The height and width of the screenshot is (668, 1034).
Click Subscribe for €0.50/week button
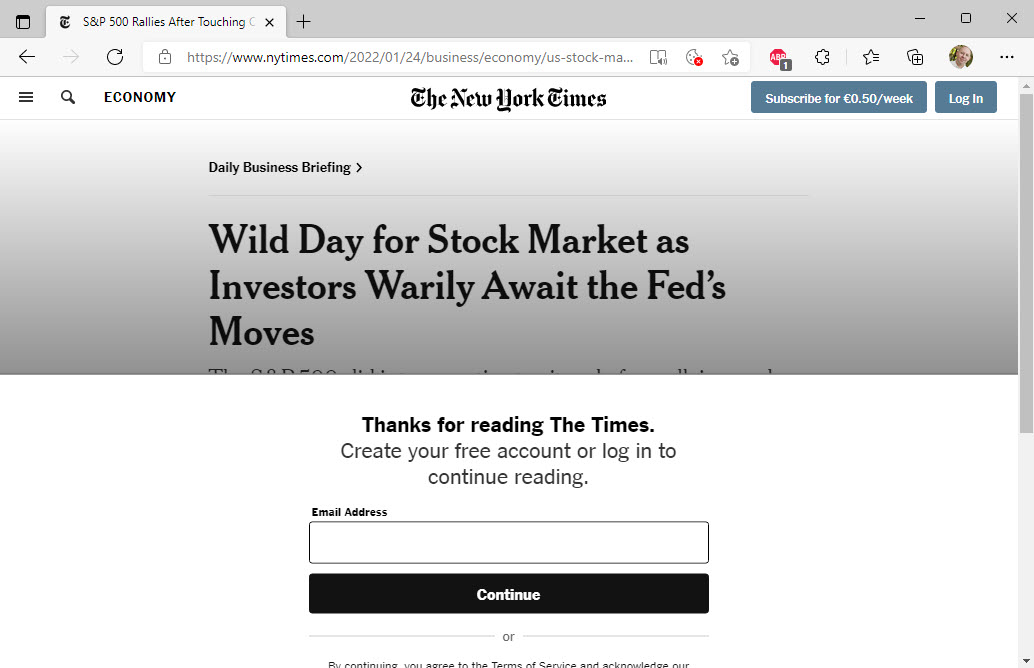[x=839, y=98]
